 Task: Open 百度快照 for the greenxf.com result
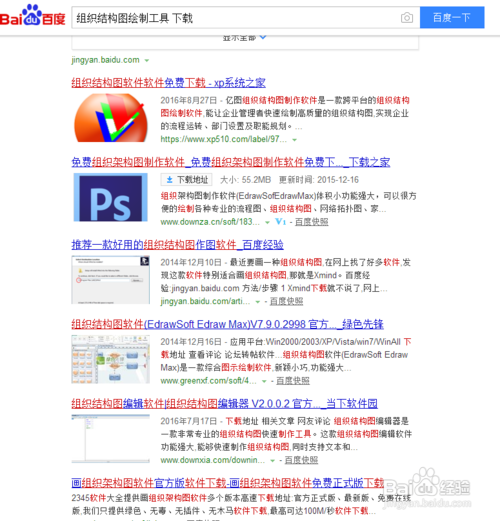pyautogui.click(x=293, y=381)
